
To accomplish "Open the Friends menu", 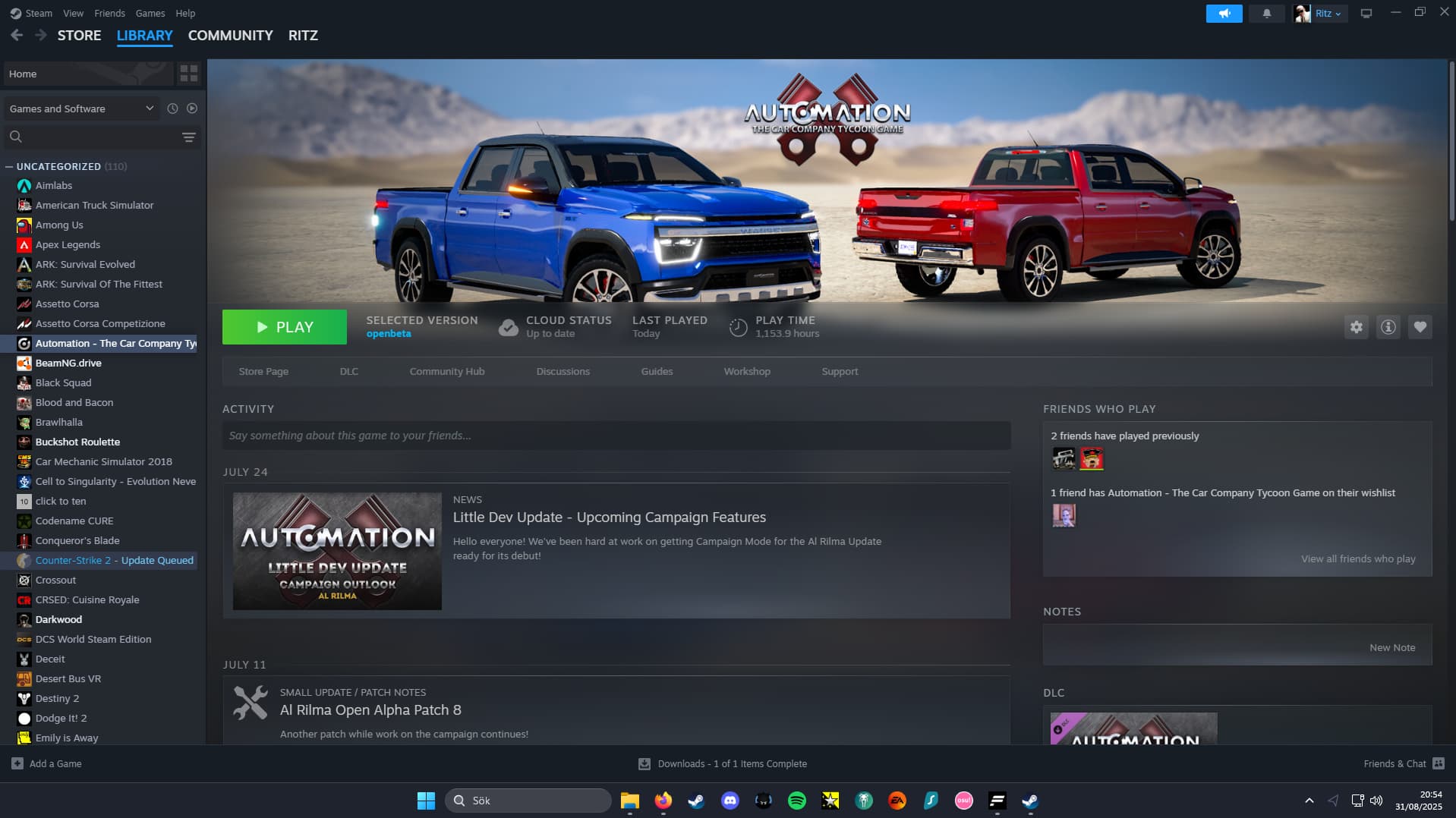I will click(x=109, y=14).
